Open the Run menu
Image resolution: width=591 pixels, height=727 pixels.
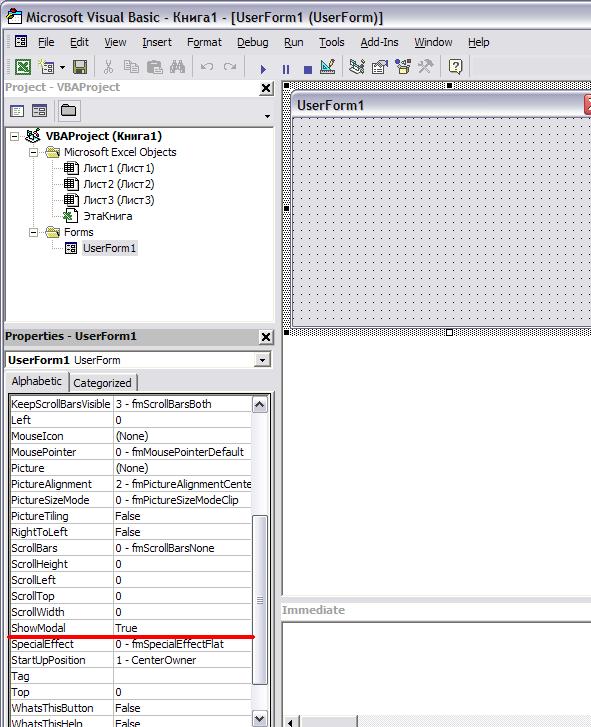point(293,42)
